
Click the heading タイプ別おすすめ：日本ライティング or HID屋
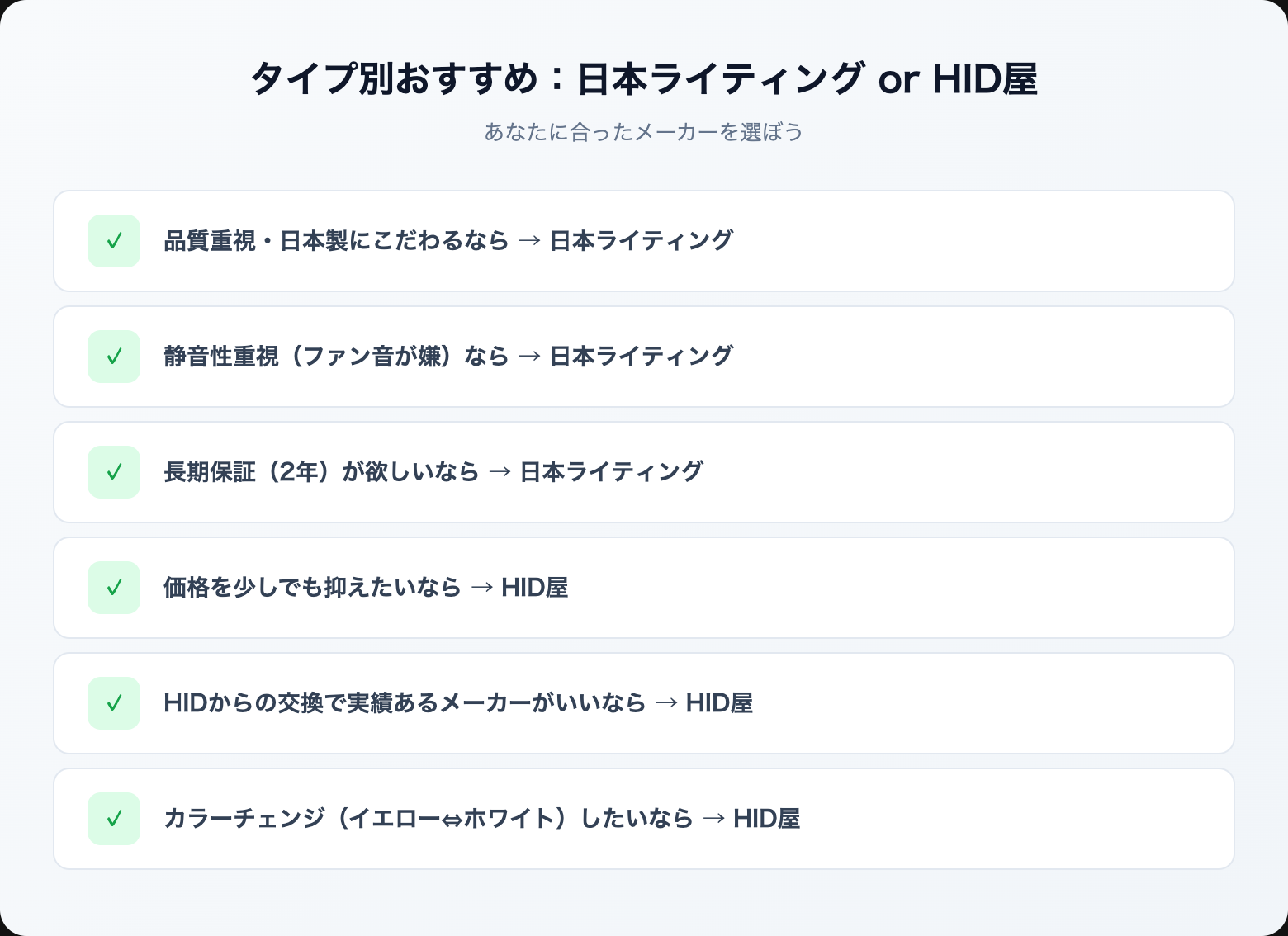click(643, 79)
